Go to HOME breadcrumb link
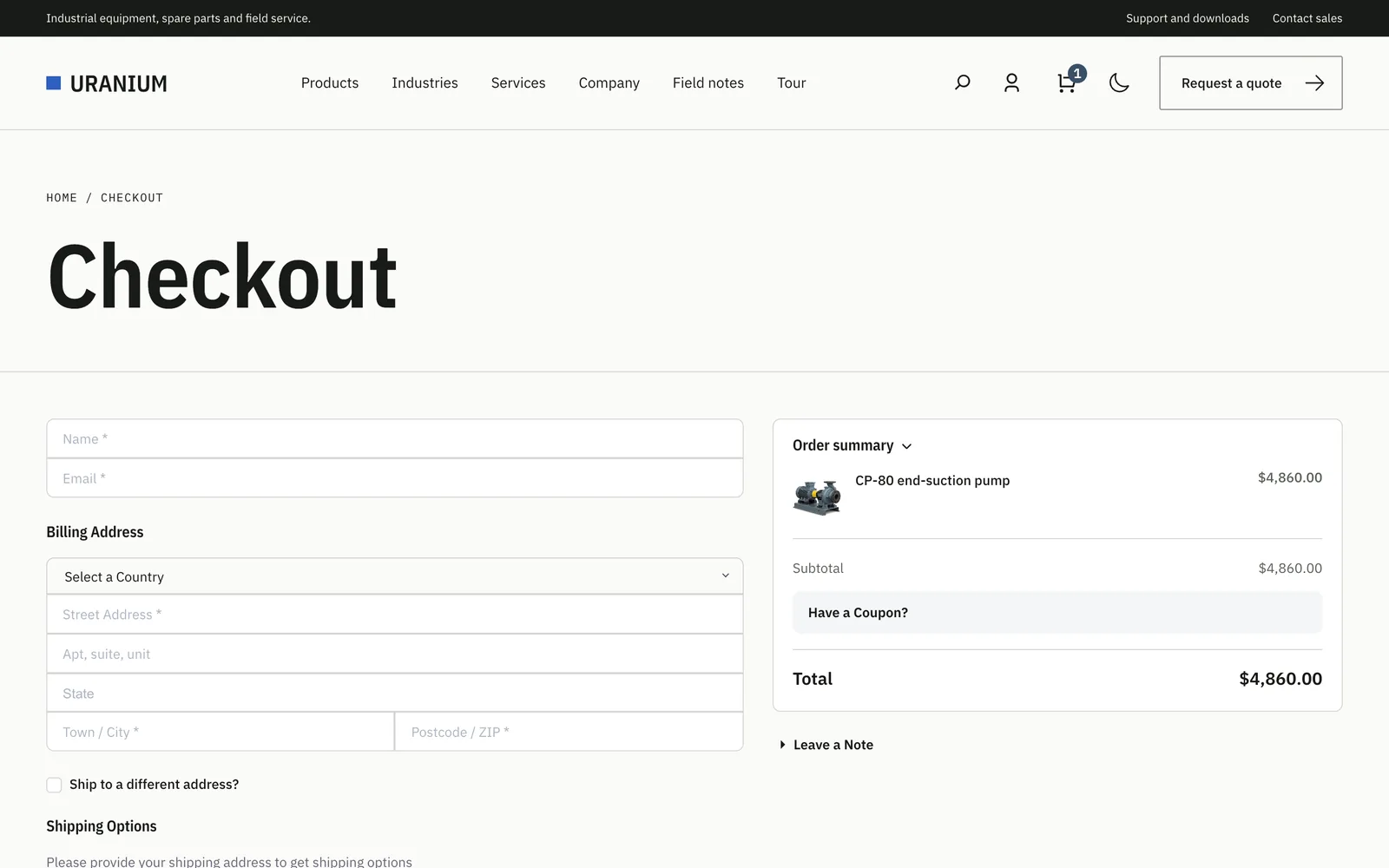Viewport: 1389px width, 868px height. point(62,198)
